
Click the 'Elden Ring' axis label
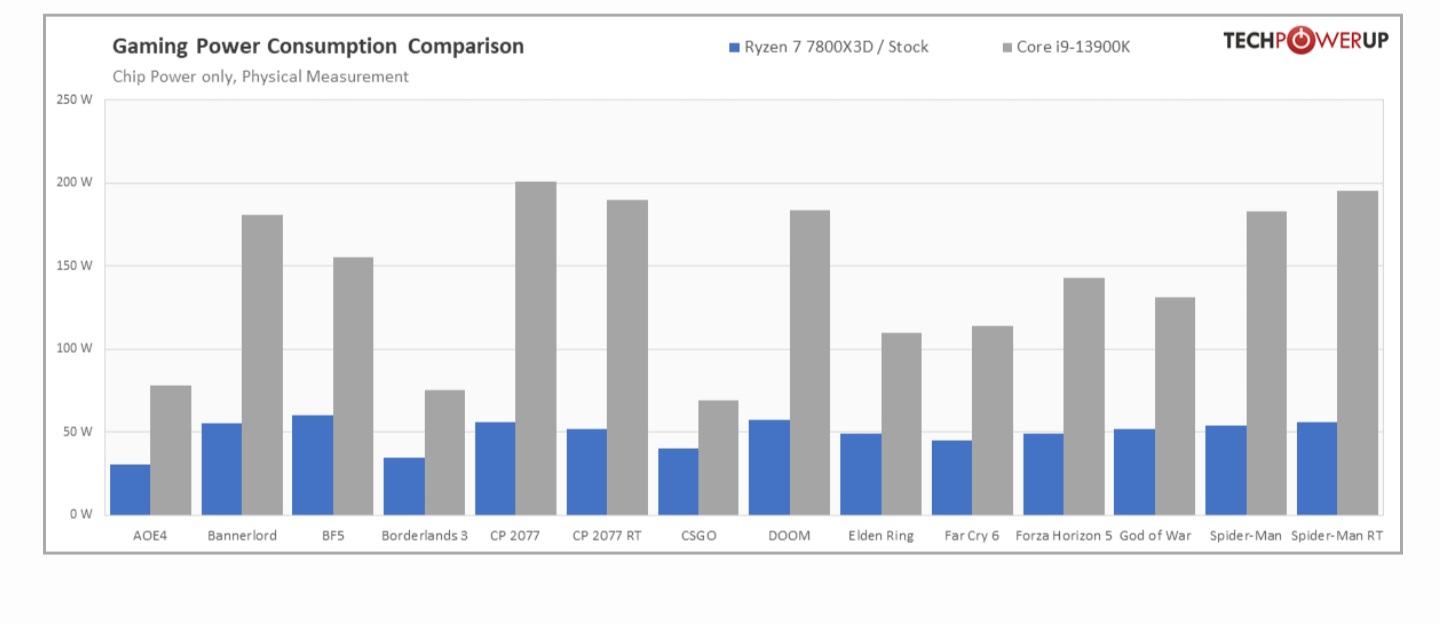881,535
